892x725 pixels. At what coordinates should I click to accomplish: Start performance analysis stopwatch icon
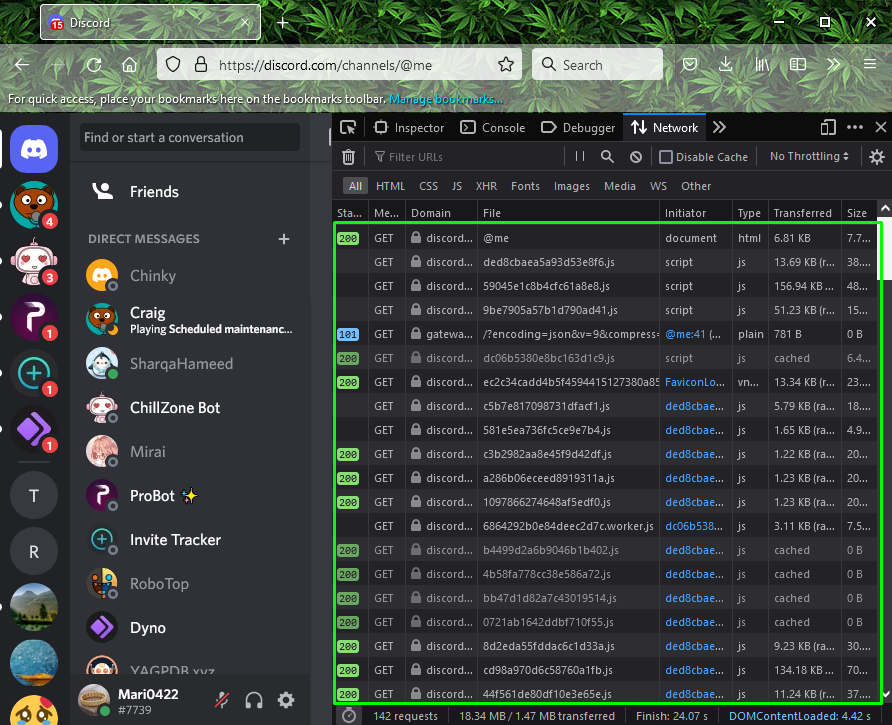pos(349,716)
